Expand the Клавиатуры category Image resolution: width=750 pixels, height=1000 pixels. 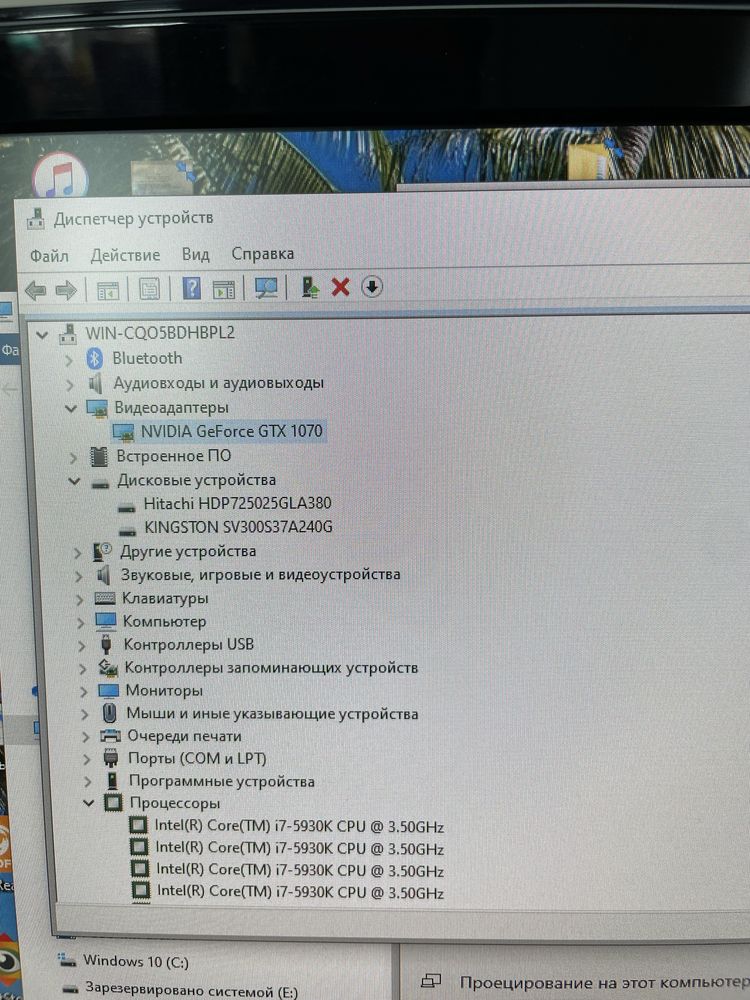click(79, 600)
